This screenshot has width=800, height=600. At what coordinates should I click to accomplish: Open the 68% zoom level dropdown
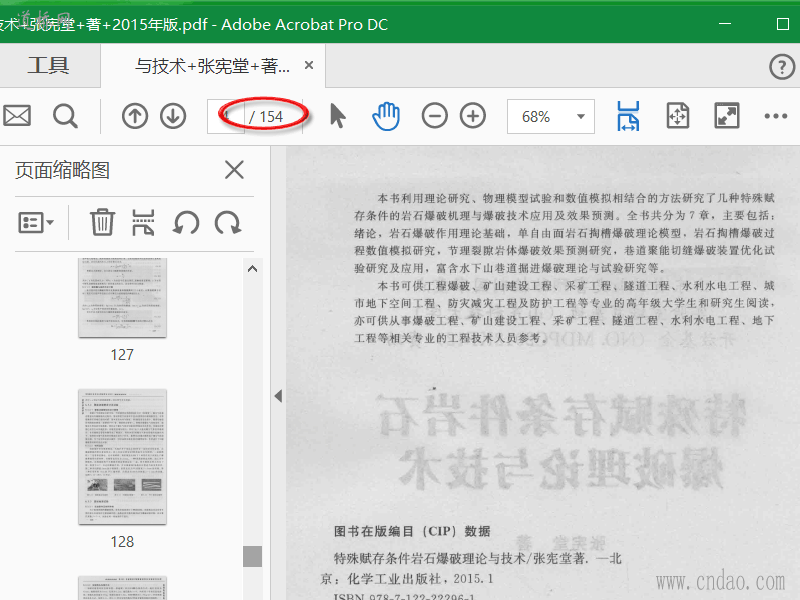[x=551, y=117]
